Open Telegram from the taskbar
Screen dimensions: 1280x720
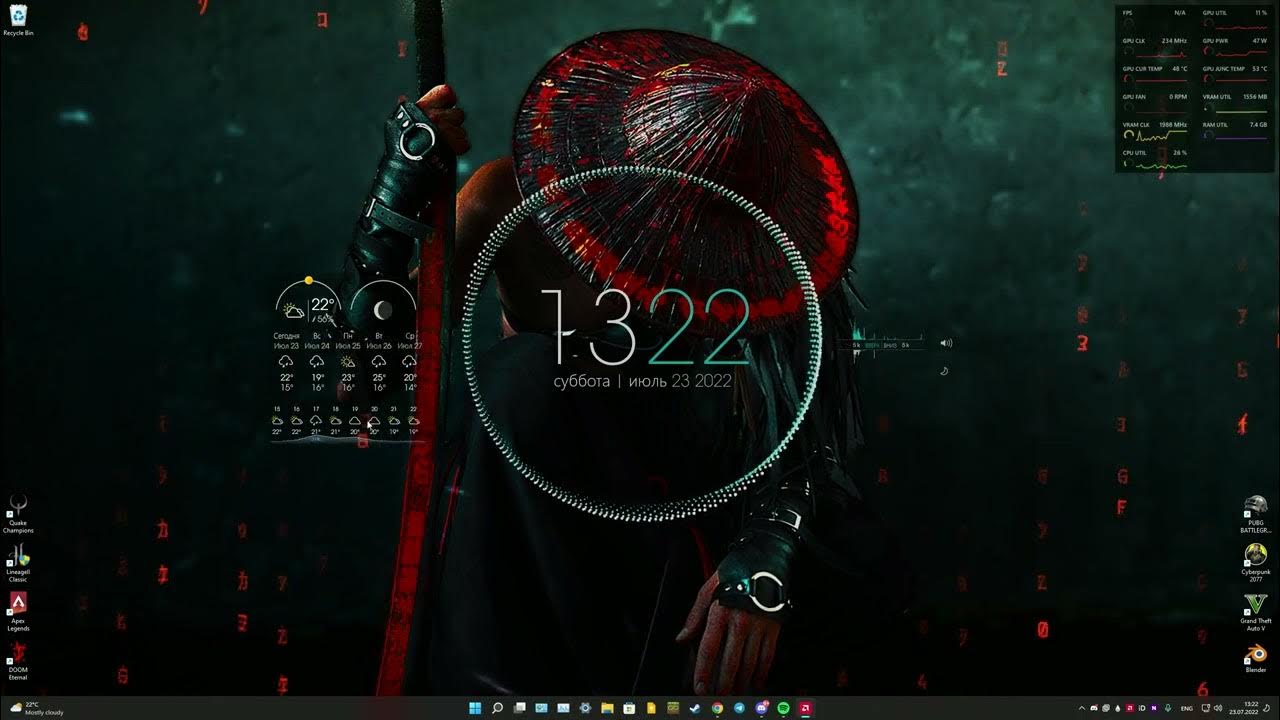[739, 708]
